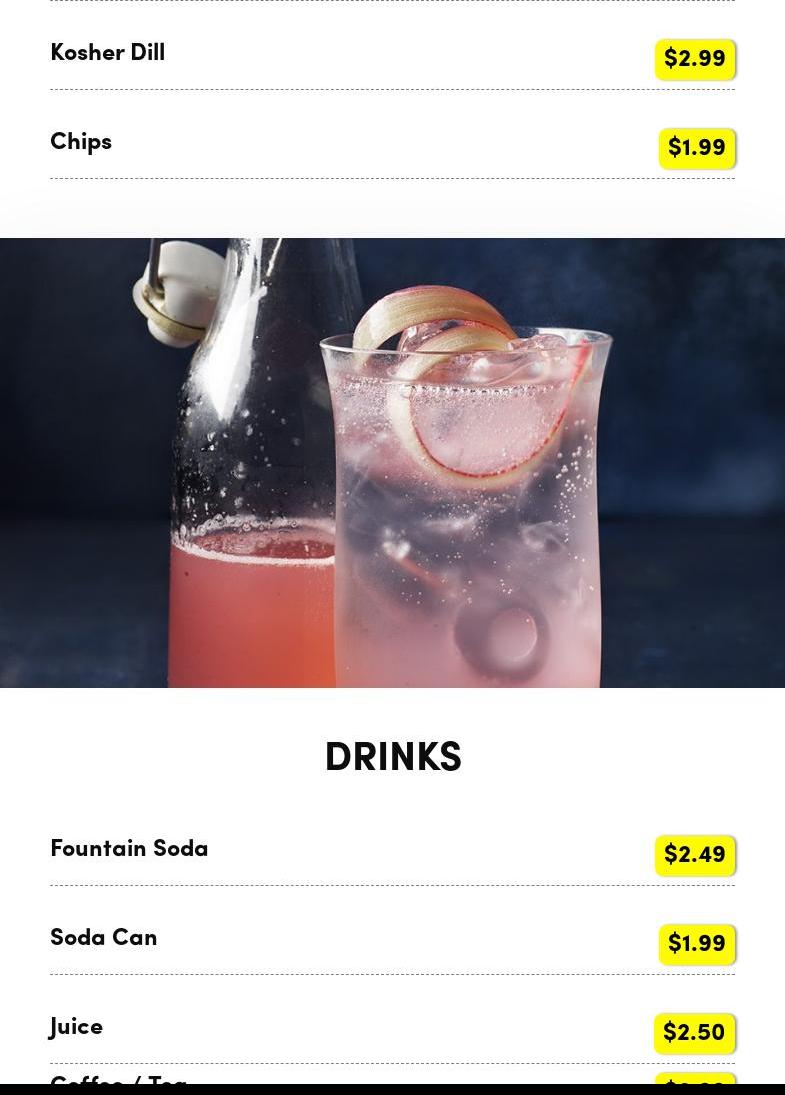This screenshot has width=785, height=1095.
Task: Tap the $1.99 price next to Chips
Action: tap(697, 148)
